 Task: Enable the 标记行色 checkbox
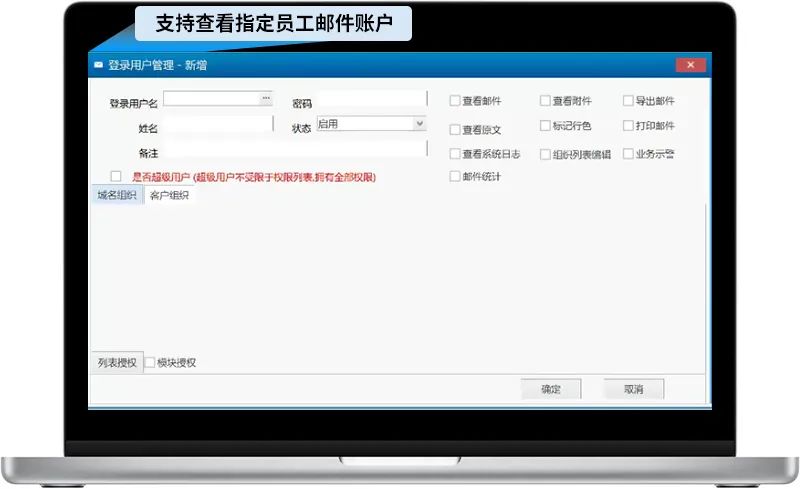545,126
